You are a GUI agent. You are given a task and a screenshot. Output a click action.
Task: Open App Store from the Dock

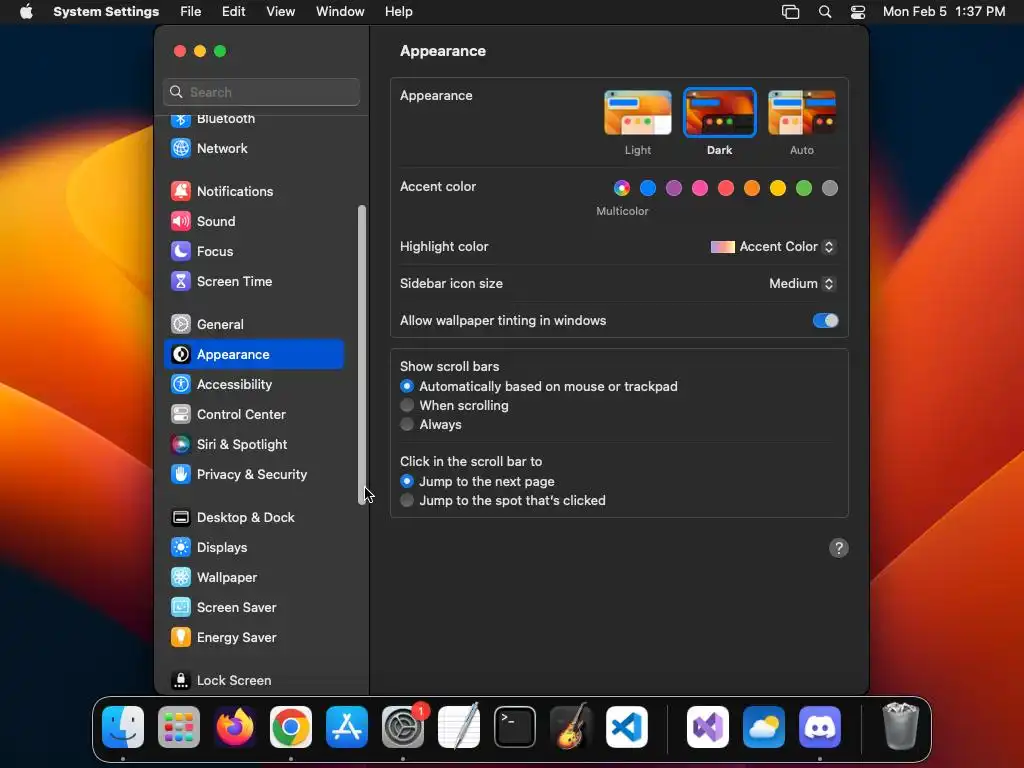coord(347,727)
